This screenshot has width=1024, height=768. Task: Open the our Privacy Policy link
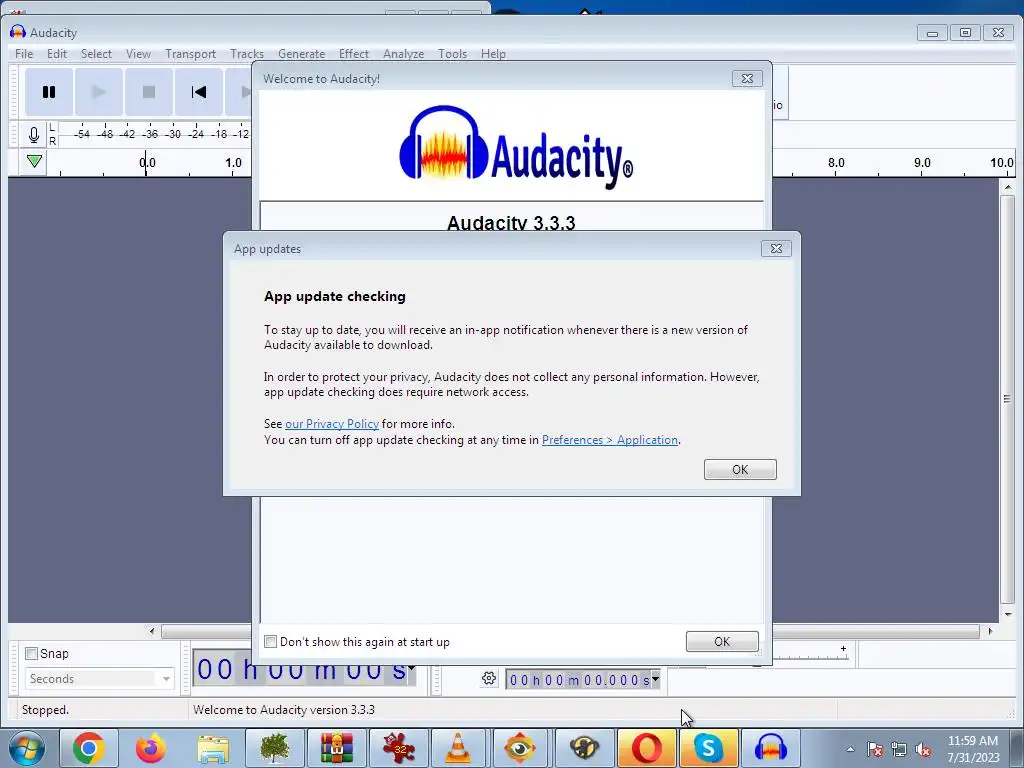tap(332, 424)
